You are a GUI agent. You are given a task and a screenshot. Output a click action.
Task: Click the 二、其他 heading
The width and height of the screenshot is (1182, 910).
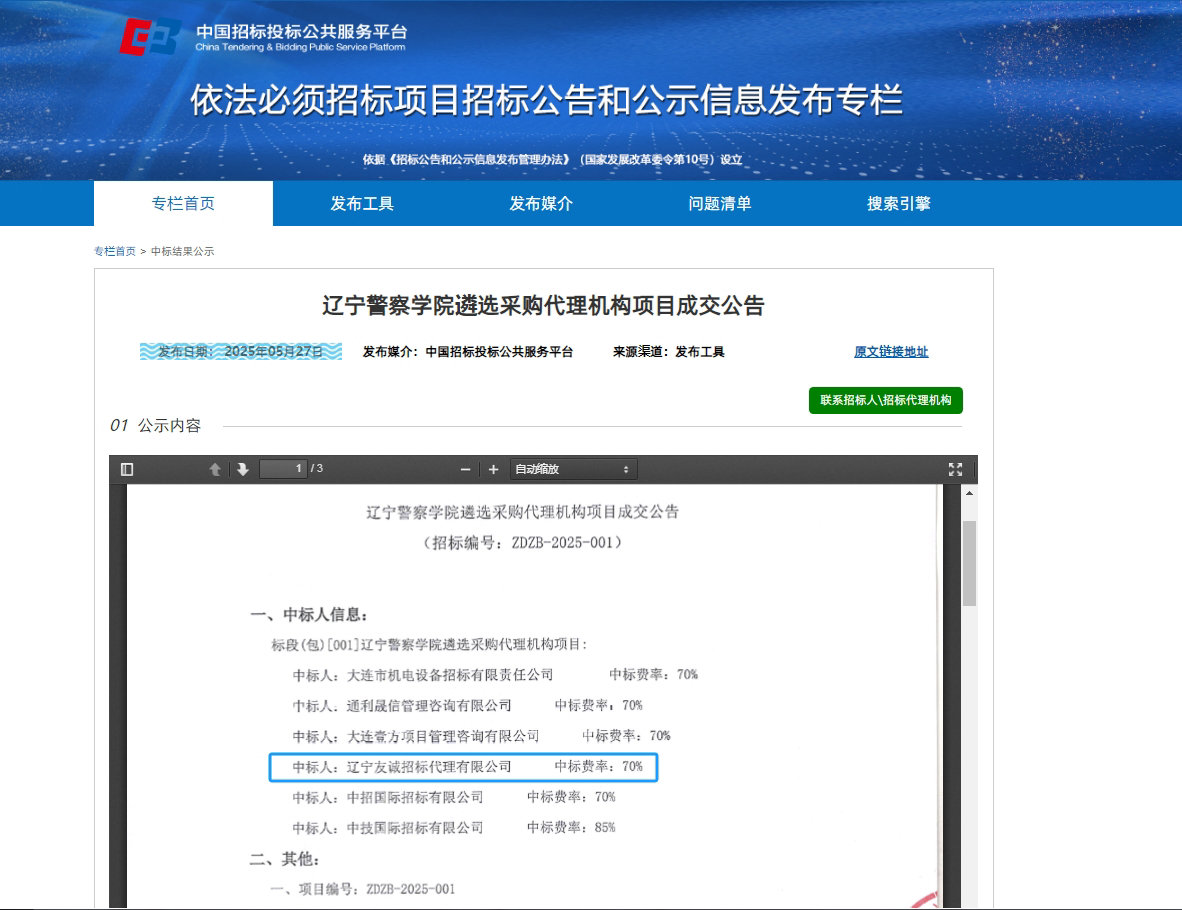[x=285, y=859]
